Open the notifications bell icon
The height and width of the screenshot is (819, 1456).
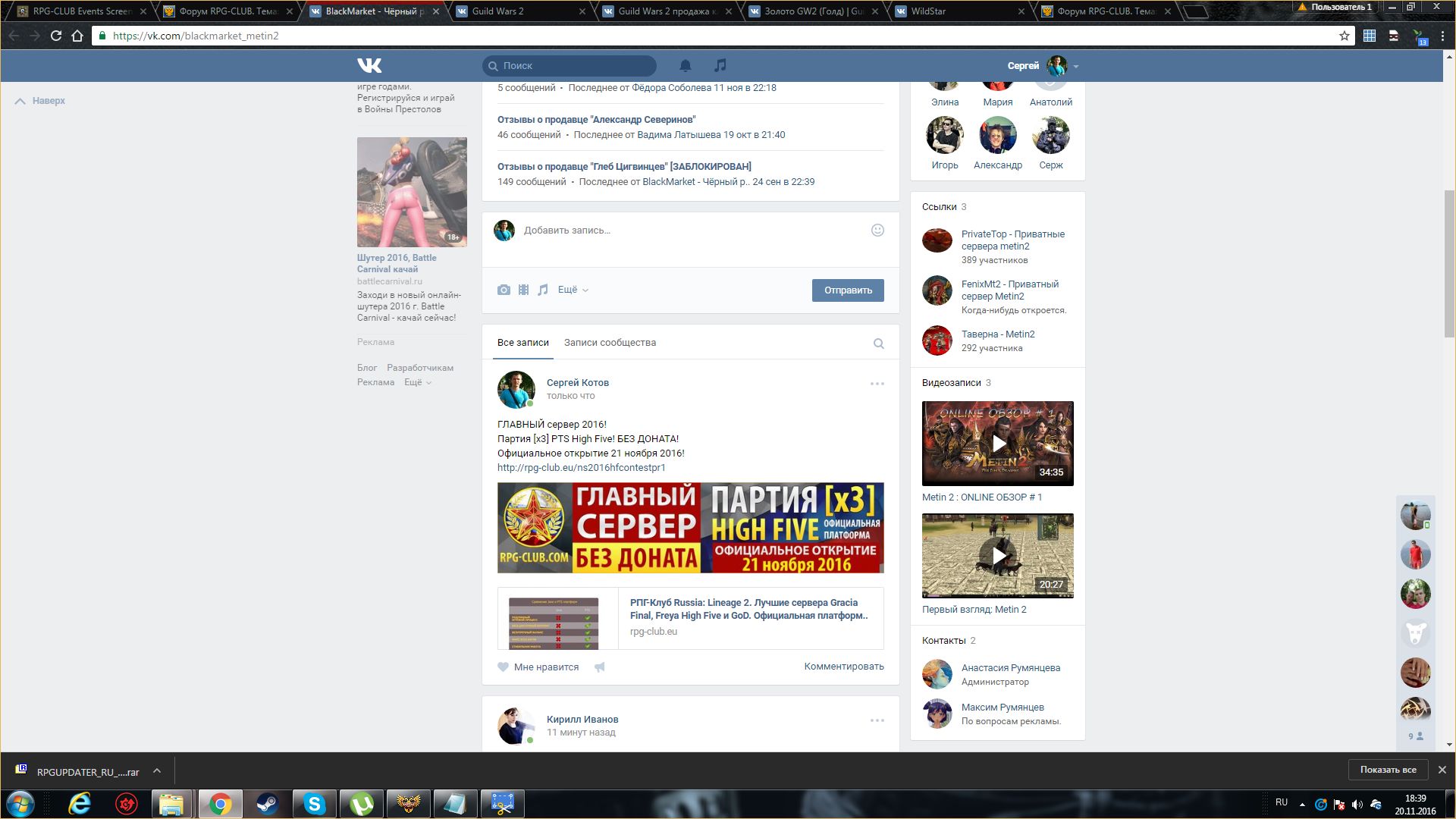(x=685, y=65)
